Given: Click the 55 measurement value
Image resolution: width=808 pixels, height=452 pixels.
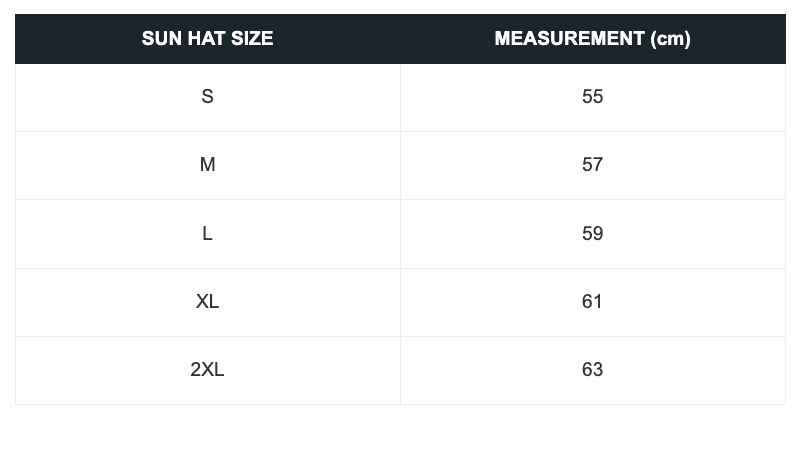Looking at the screenshot, I should click(592, 97).
